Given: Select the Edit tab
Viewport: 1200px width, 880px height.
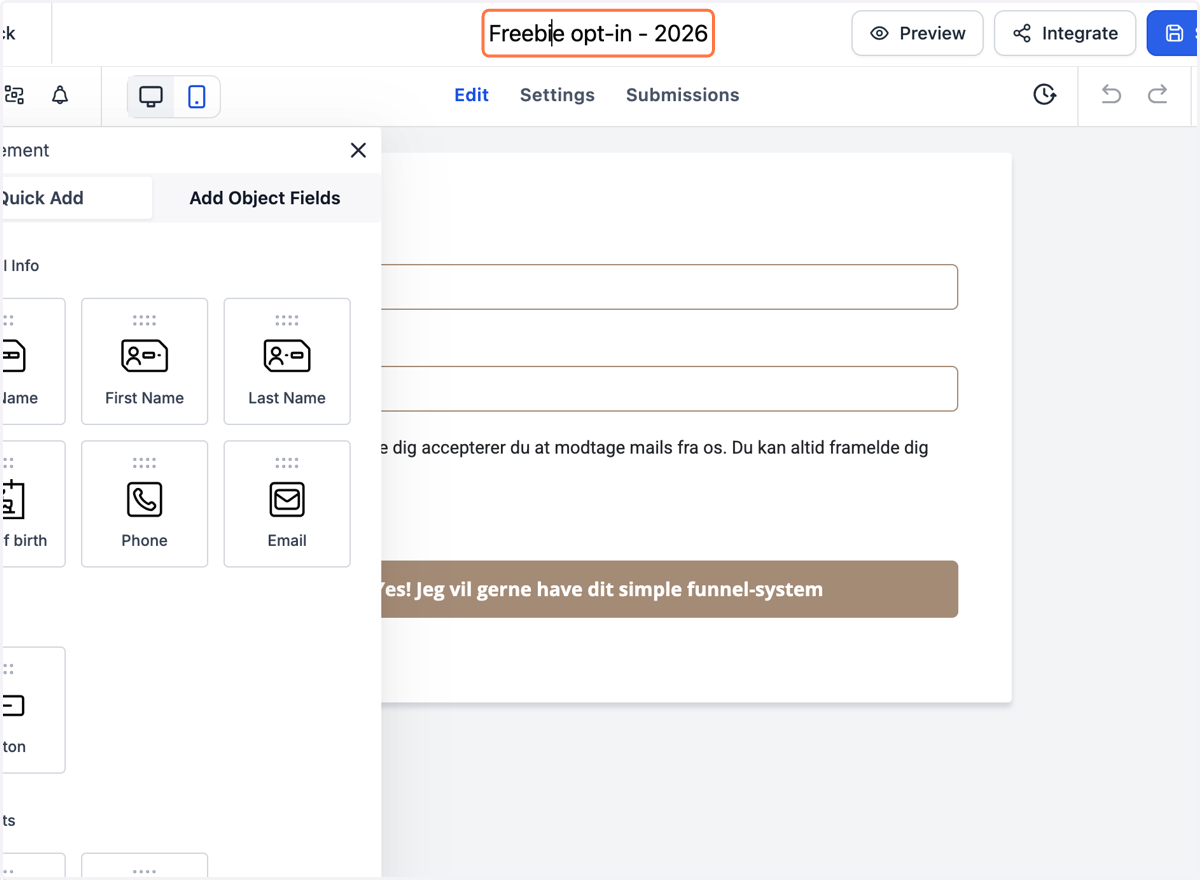Looking at the screenshot, I should (471, 95).
